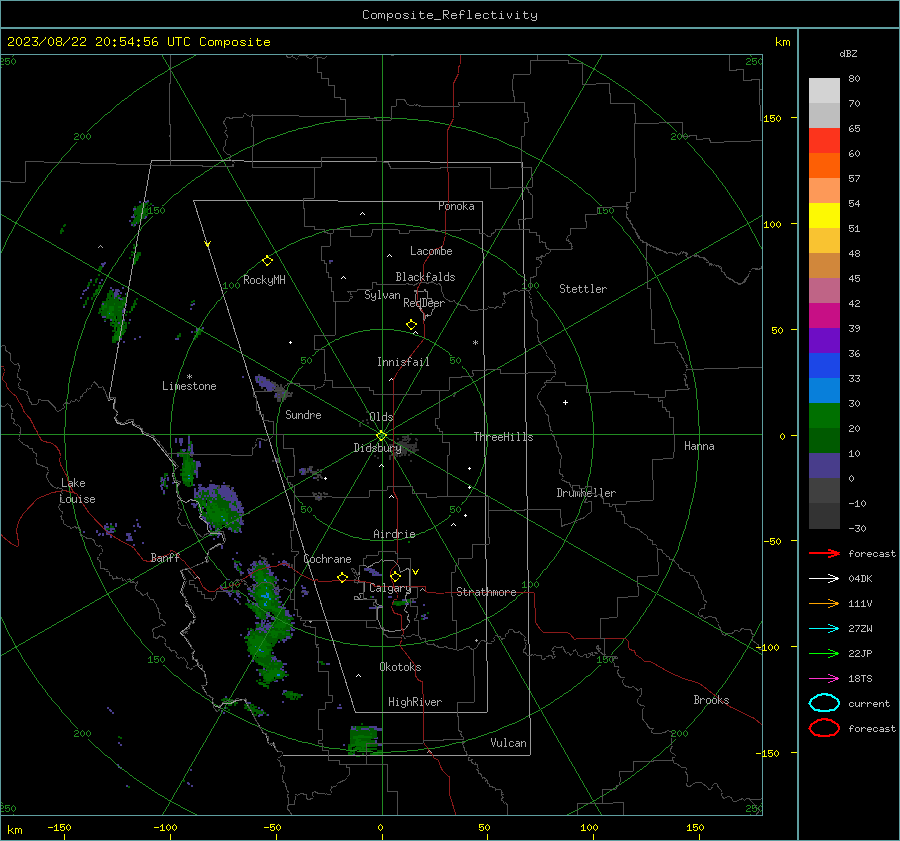Click the radar echo cluster northeast of Banff
This screenshot has width=900, height=841.
pos(218,506)
